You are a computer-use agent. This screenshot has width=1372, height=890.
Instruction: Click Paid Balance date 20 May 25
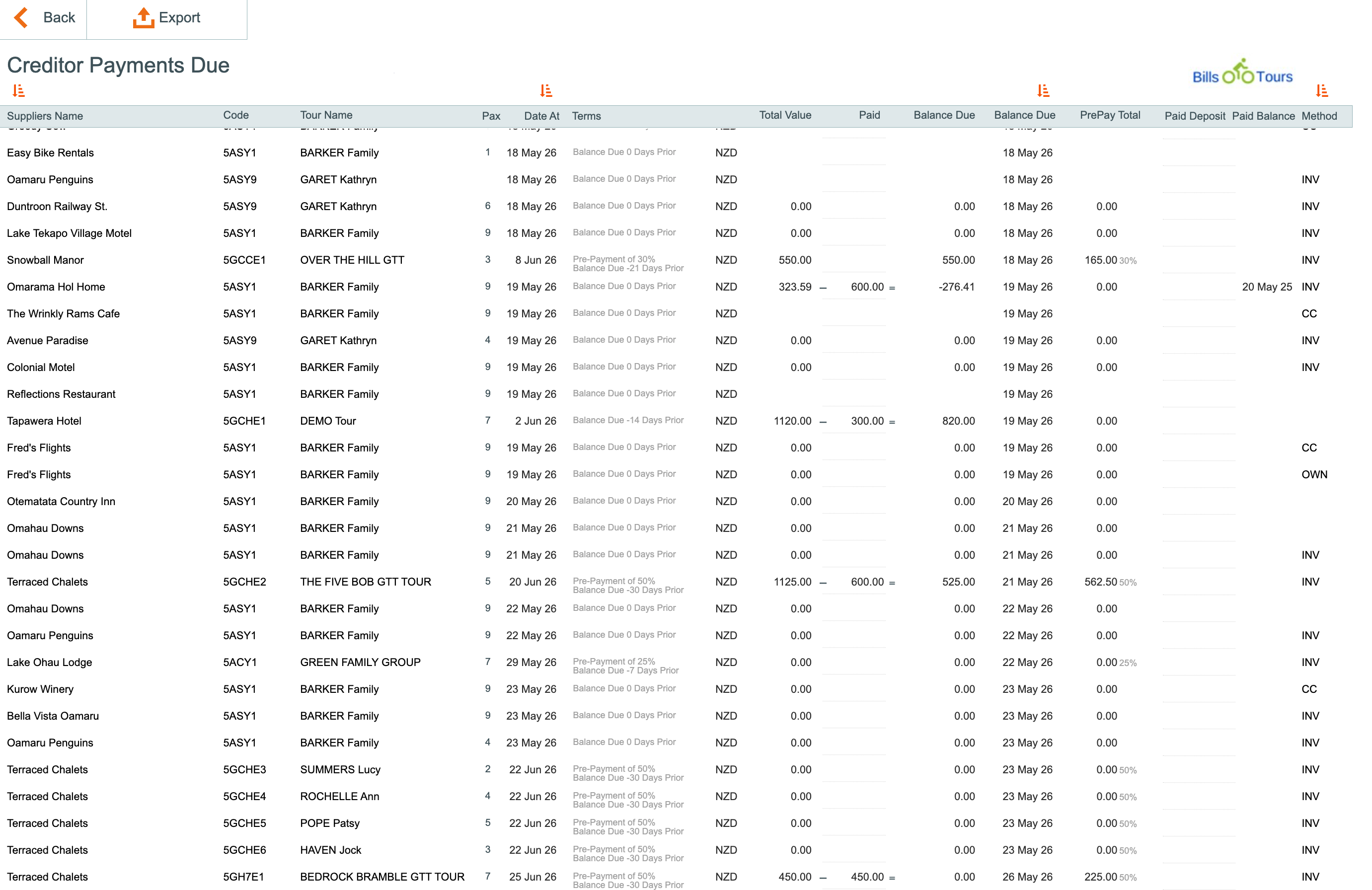(x=1267, y=287)
